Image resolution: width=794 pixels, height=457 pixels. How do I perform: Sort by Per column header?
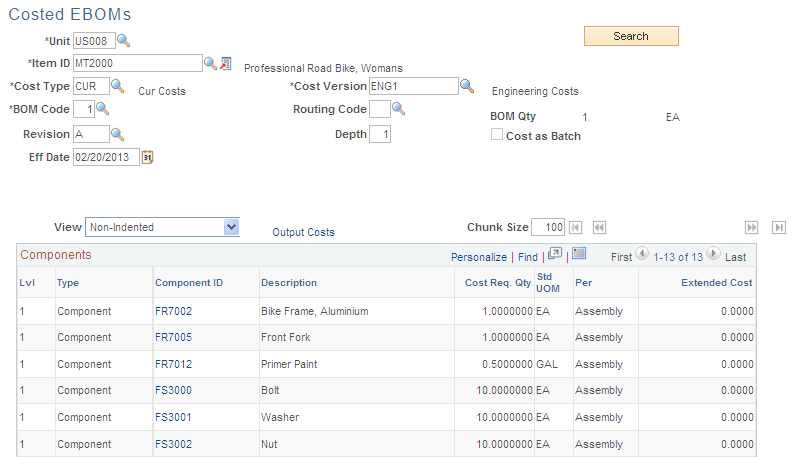(583, 283)
